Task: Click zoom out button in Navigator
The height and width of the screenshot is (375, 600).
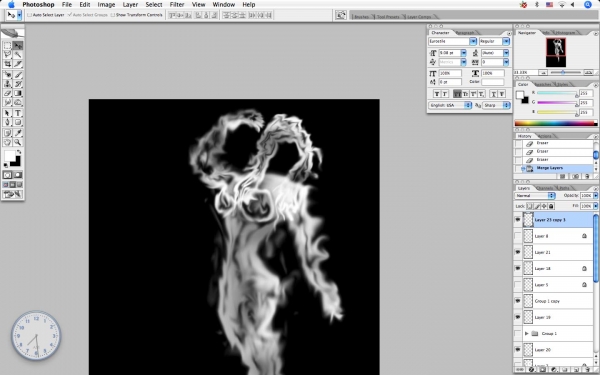Action: coord(543,72)
